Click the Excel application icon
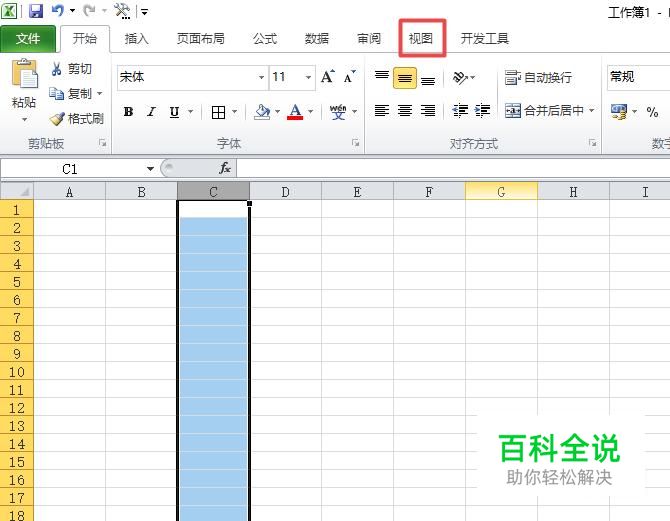 [9, 11]
